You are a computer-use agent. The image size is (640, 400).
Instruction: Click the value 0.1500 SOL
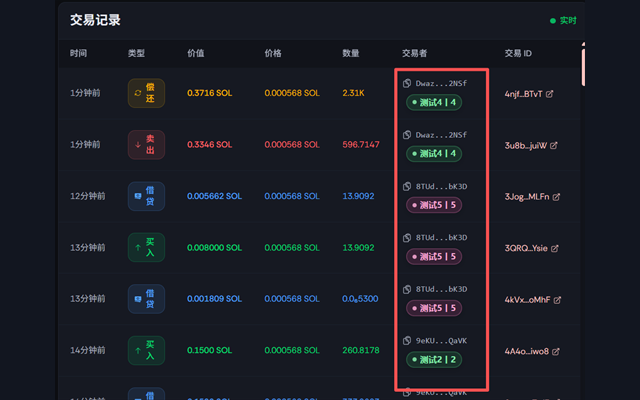point(209,350)
